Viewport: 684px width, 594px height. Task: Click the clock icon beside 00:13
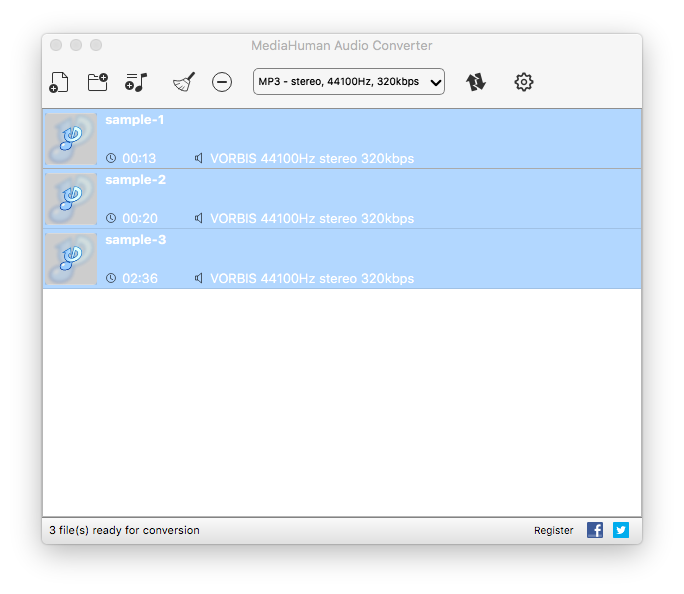tap(111, 158)
